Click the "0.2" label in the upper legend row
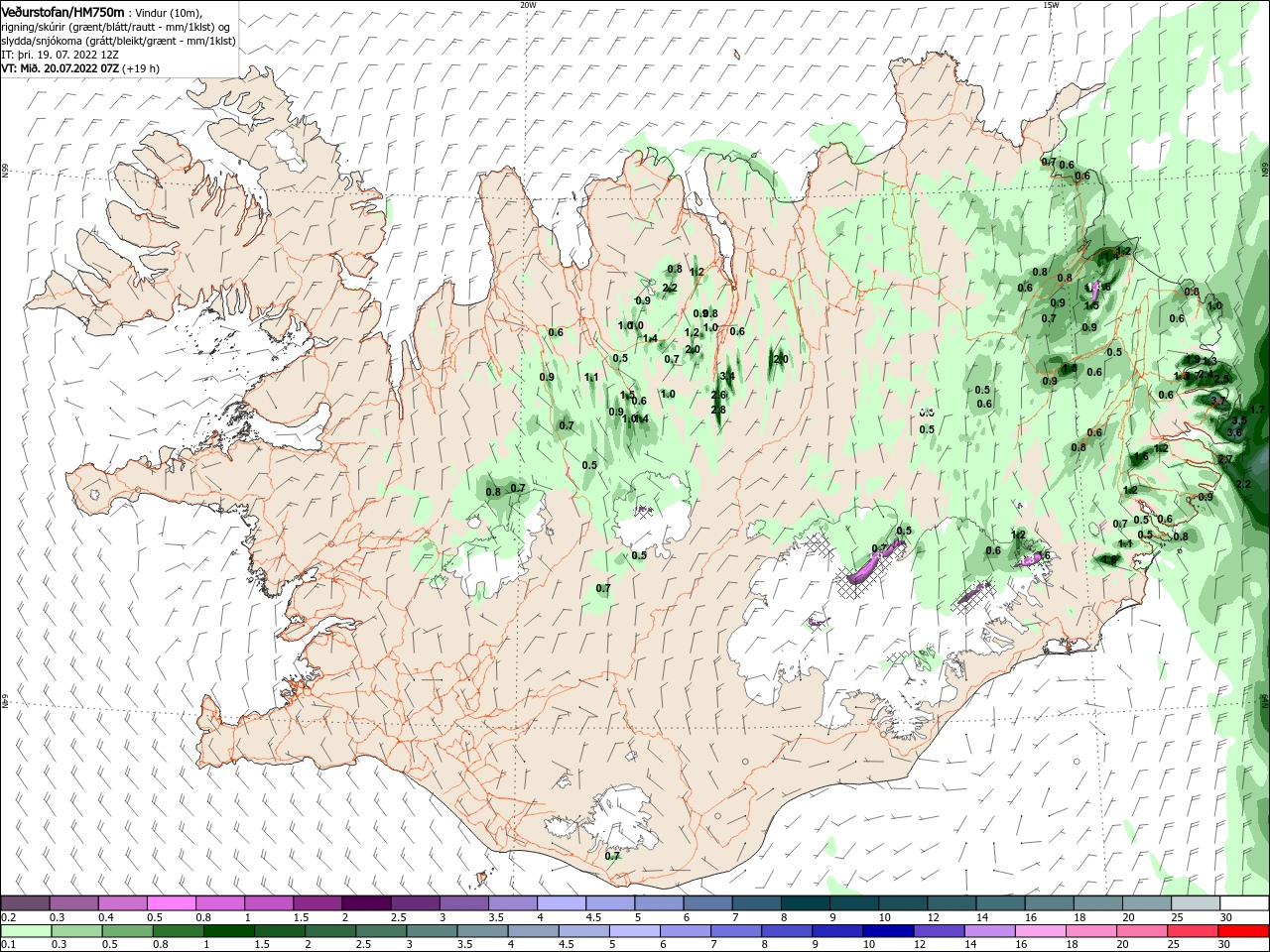 [9, 917]
